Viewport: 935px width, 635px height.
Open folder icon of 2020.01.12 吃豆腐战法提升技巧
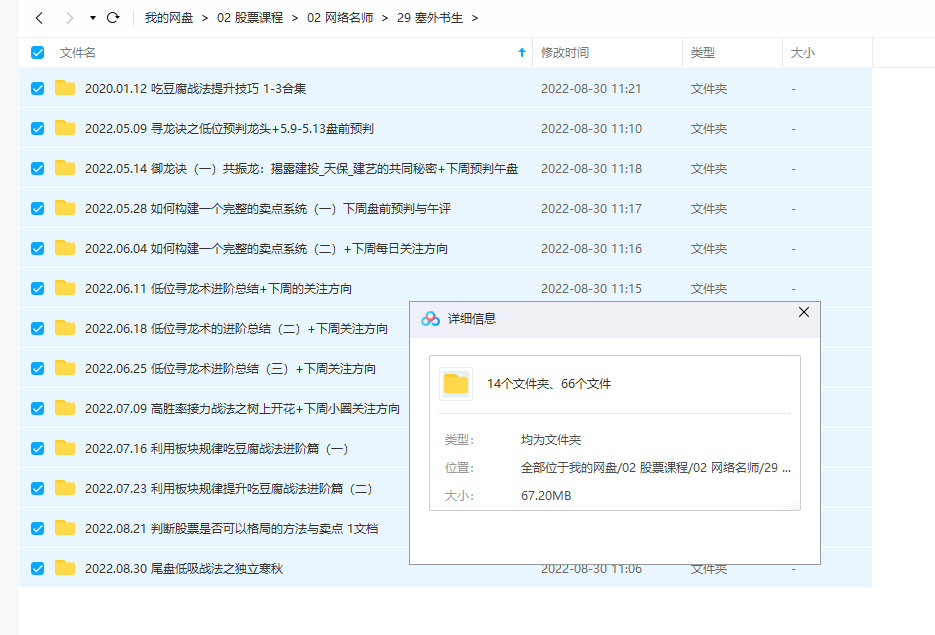[x=65, y=89]
